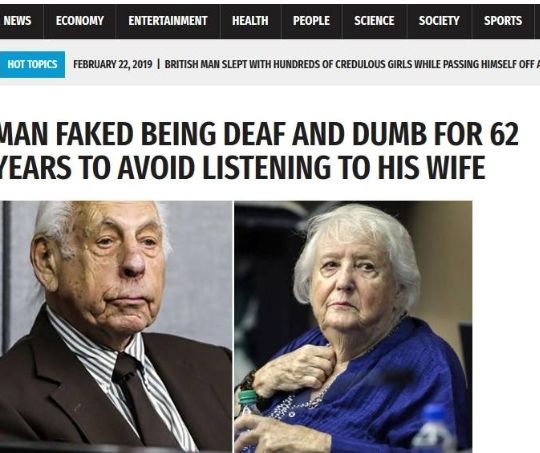Open the photo of the elderly man
Image resolution: width=540 pixels, height=453 pixels.
pyautogui.click(x=116, y=327)
